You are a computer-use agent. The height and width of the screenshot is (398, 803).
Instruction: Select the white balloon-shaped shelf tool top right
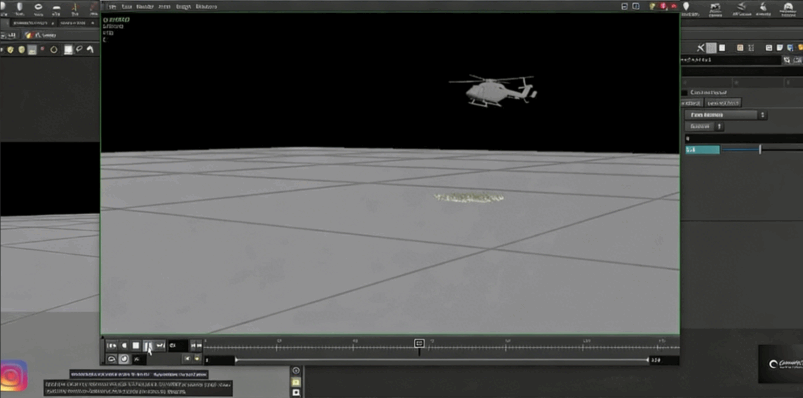point(686,7)
